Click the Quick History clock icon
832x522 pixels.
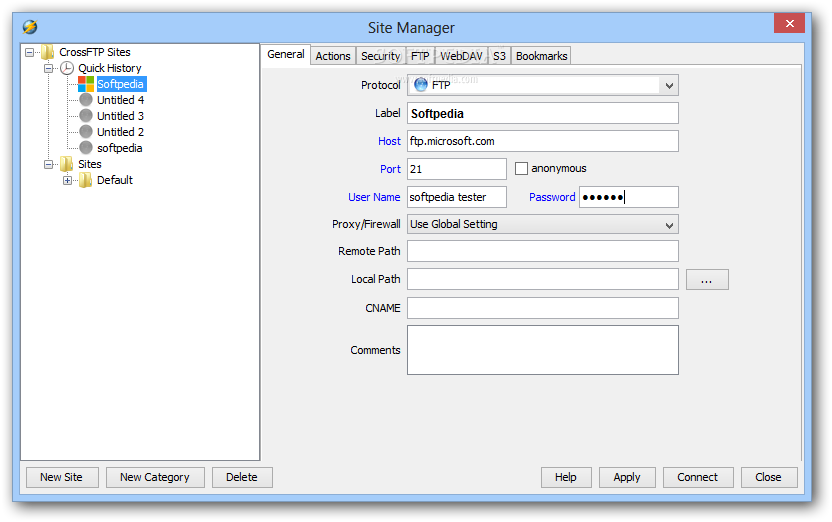click(67, 68)
